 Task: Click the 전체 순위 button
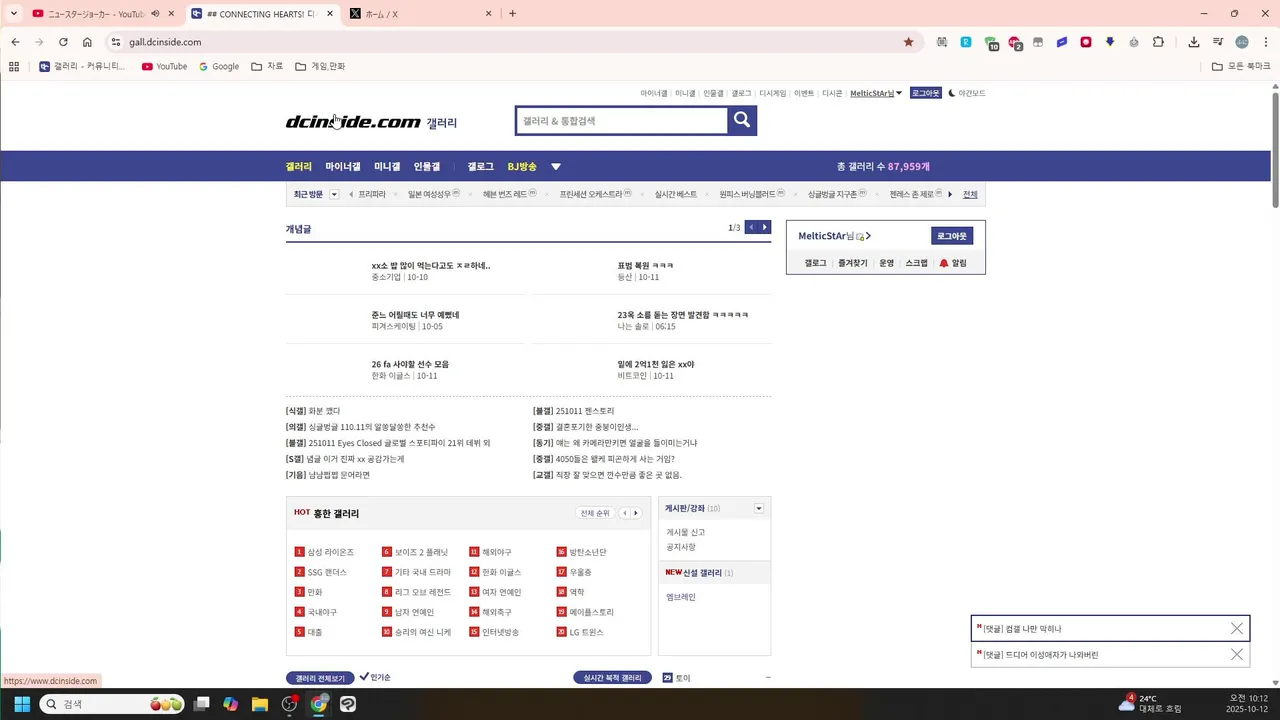click(x=595, y=513)
